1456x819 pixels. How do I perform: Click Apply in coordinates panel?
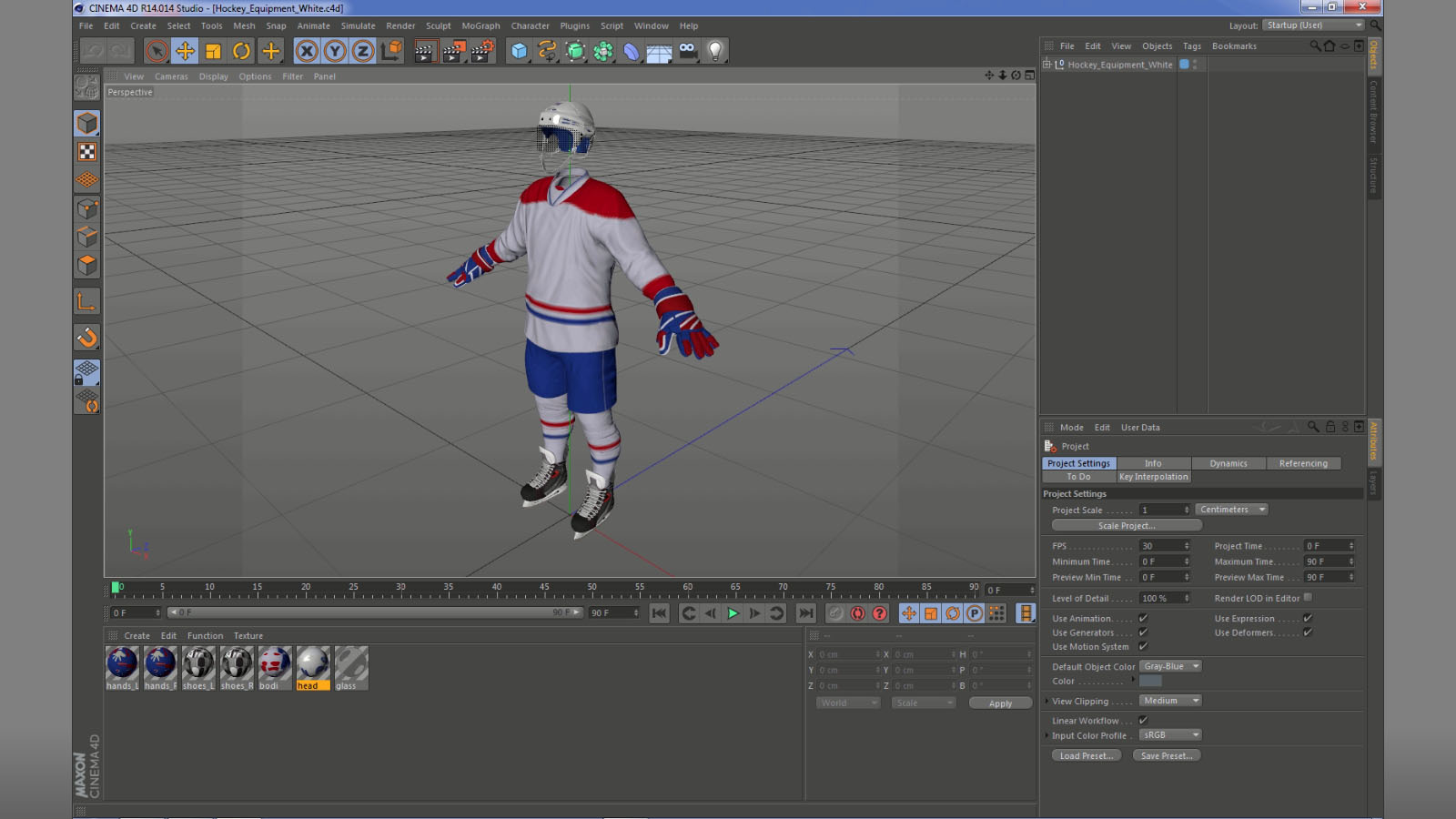[1000, 703]
